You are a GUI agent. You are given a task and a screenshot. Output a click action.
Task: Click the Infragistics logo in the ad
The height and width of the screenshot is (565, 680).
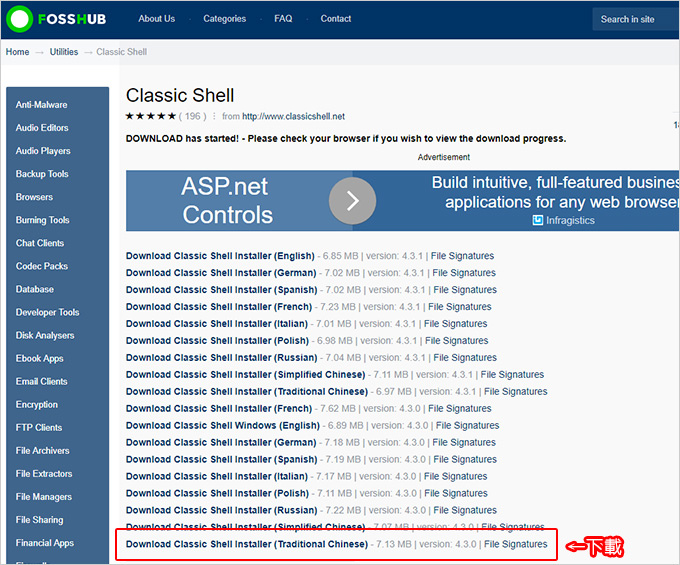pyautogui.click(x=563, y=220)
